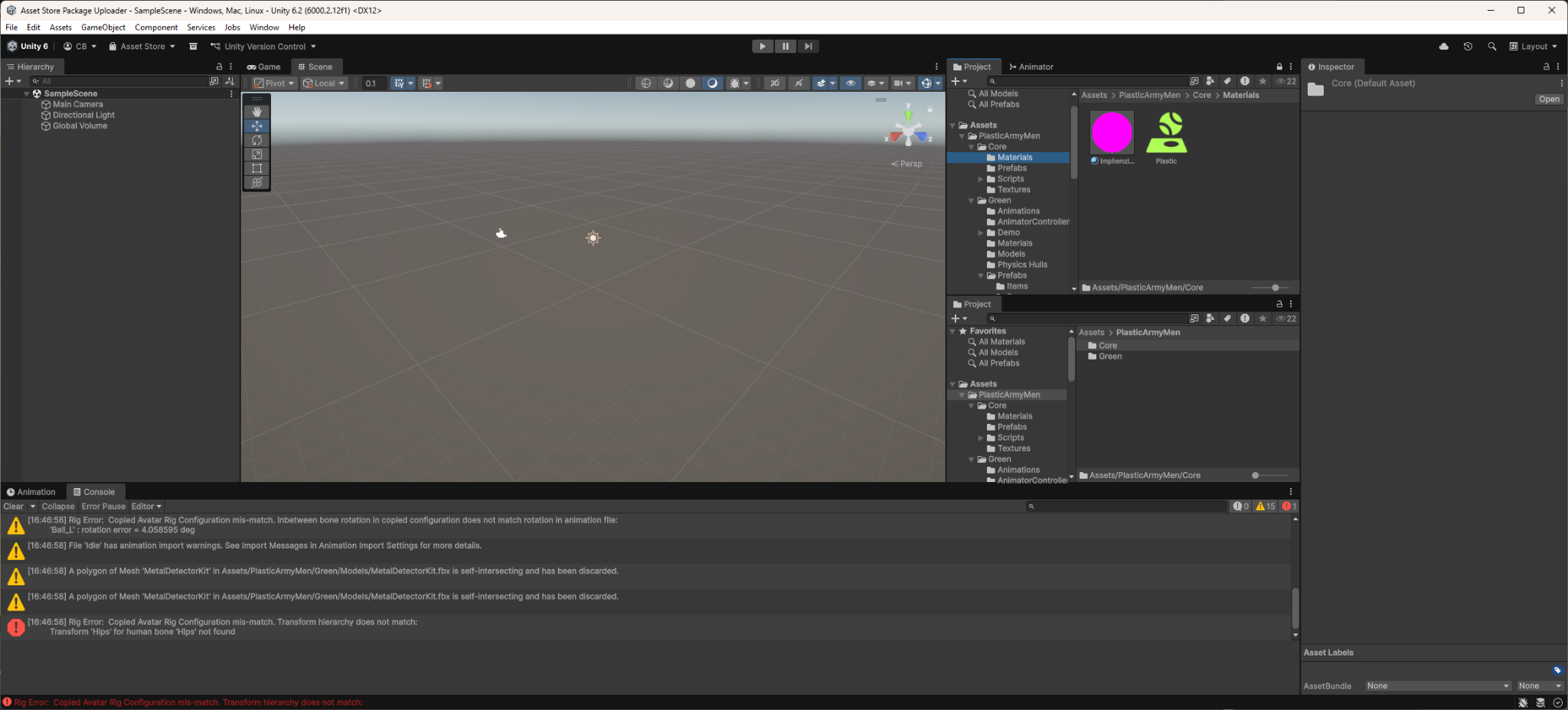The image size is (1568, 710).
Task: Open the cloud services icon
Action: point(1444,47)
